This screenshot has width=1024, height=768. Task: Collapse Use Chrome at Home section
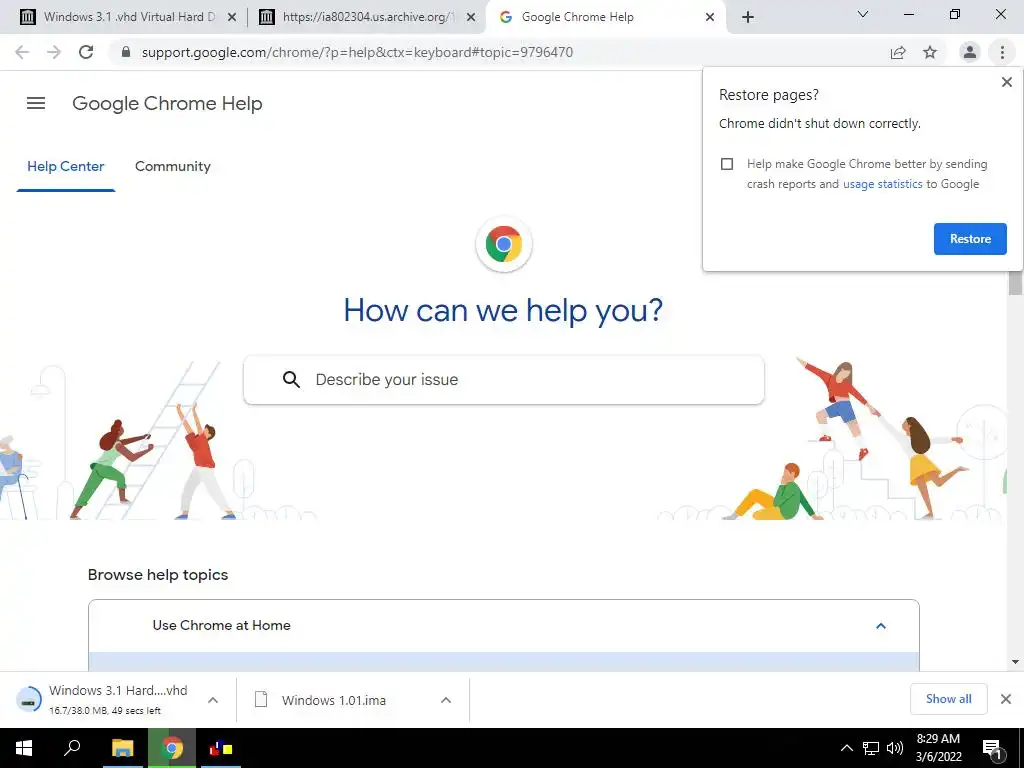pyautogui.click(x=880, y=626)
